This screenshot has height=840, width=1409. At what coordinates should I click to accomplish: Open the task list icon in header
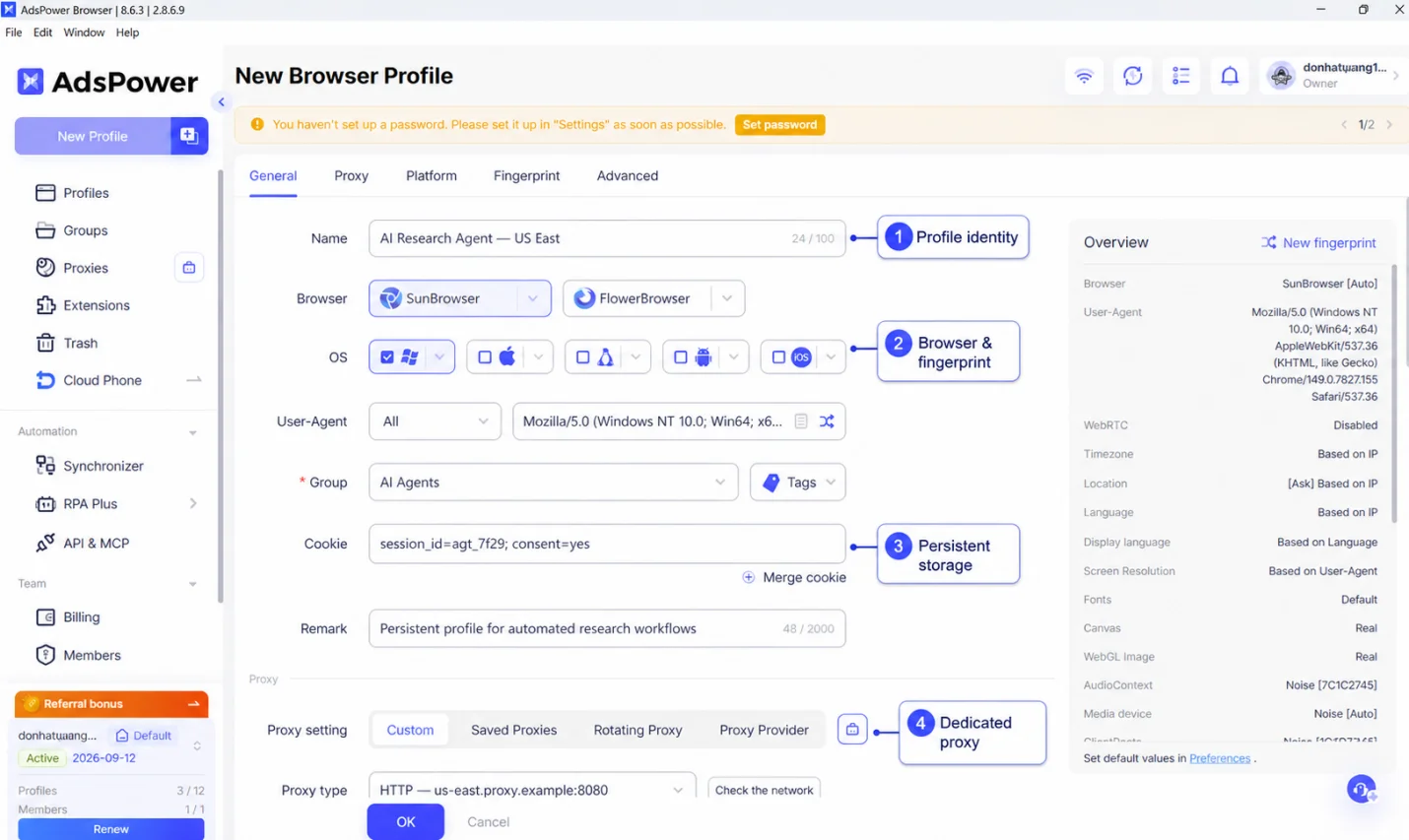(1180, 76)
